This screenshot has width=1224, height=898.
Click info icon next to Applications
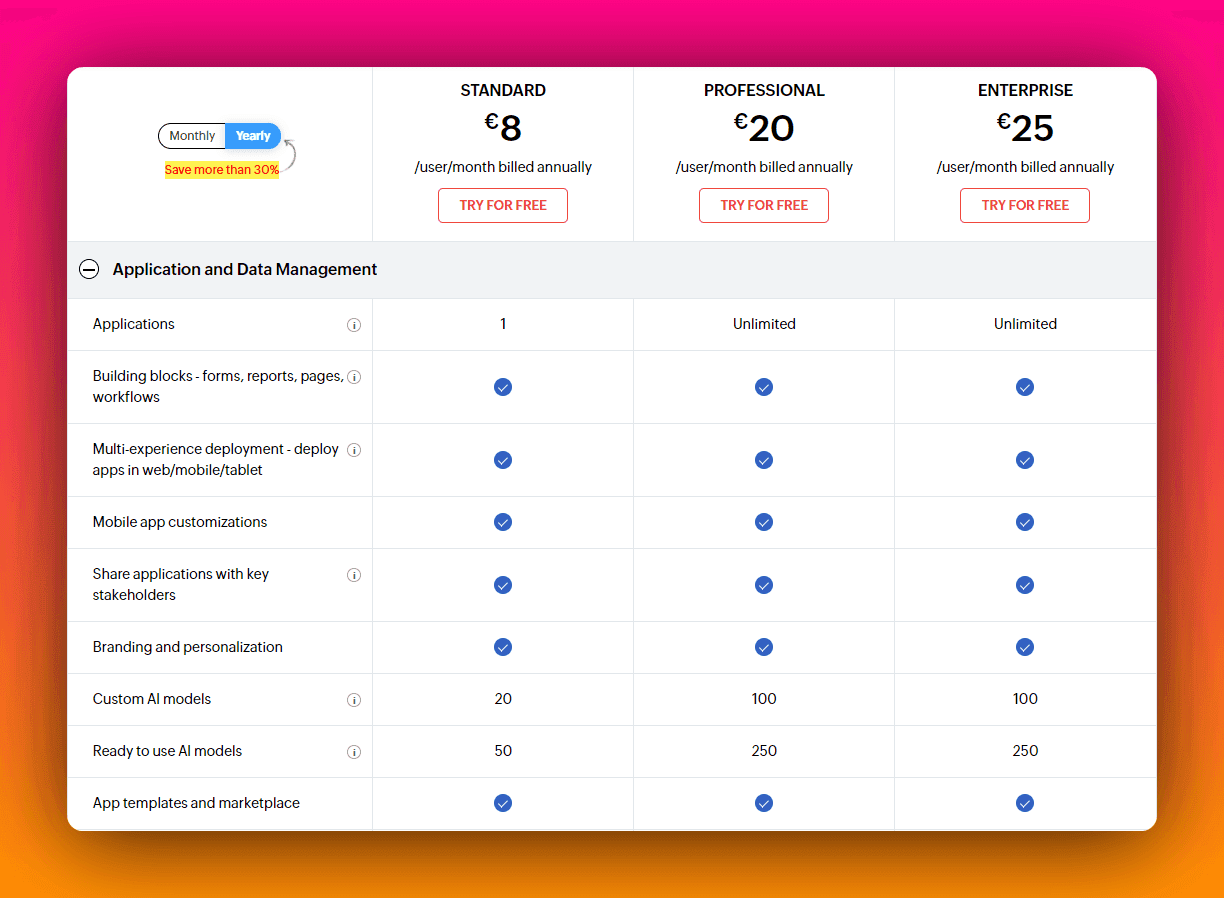(353, 325)
